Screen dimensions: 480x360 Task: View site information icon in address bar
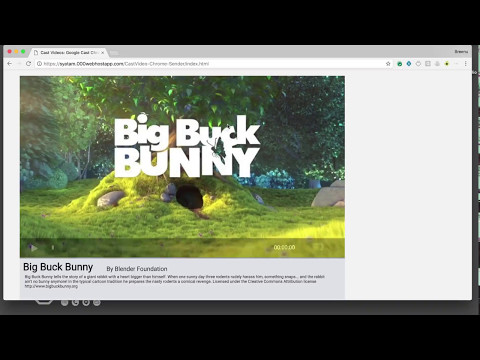39,64
